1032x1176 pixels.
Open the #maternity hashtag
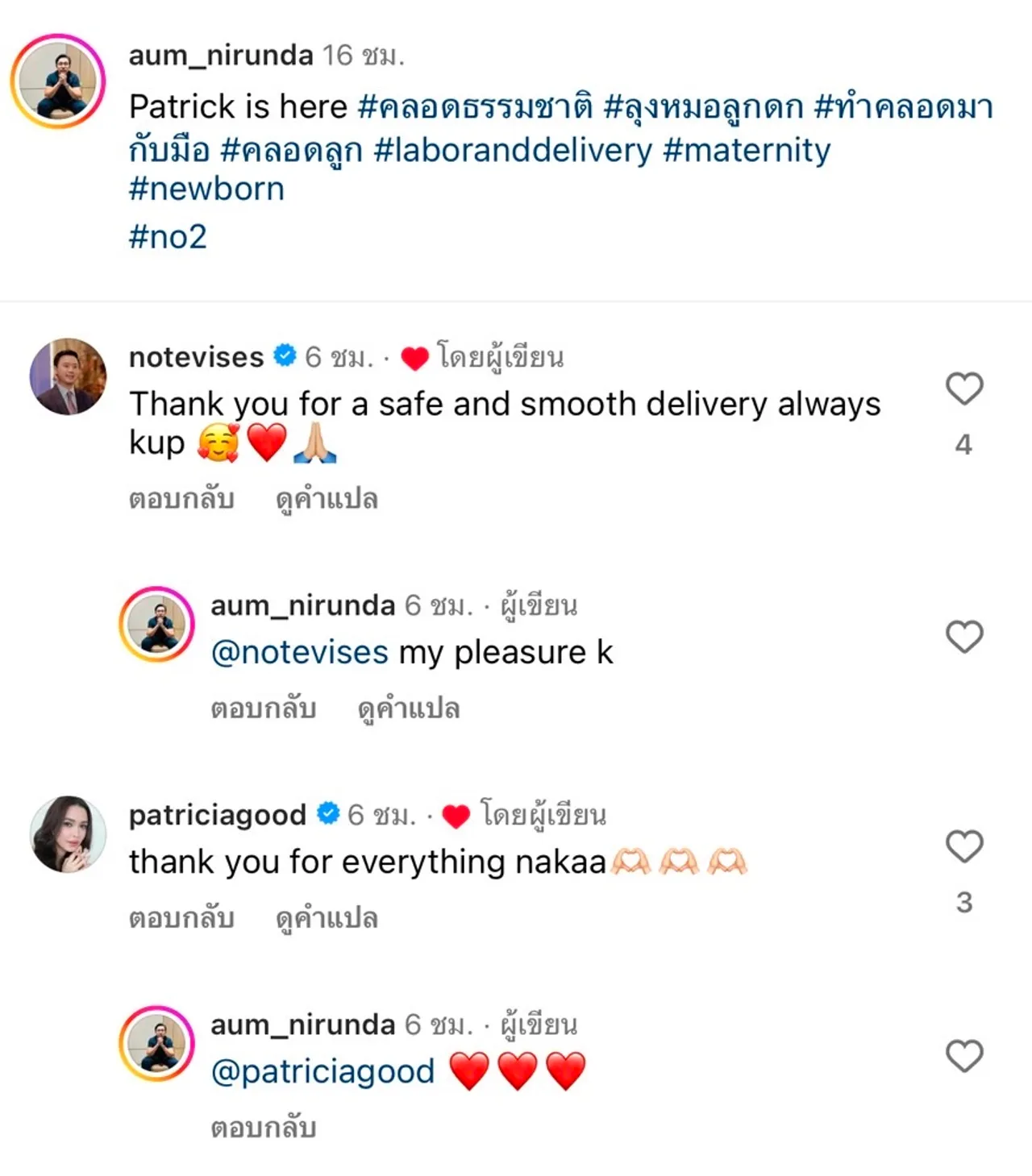click(x=747, y=151)
